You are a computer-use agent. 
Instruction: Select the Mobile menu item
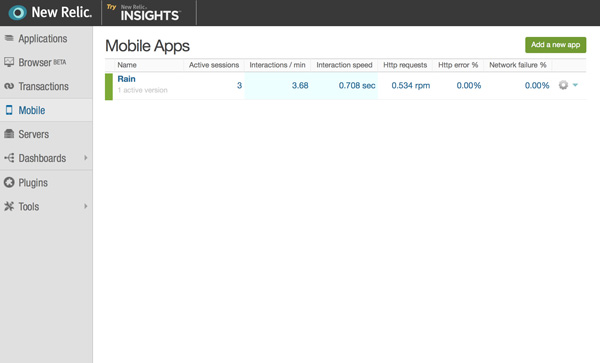[46, 110]
